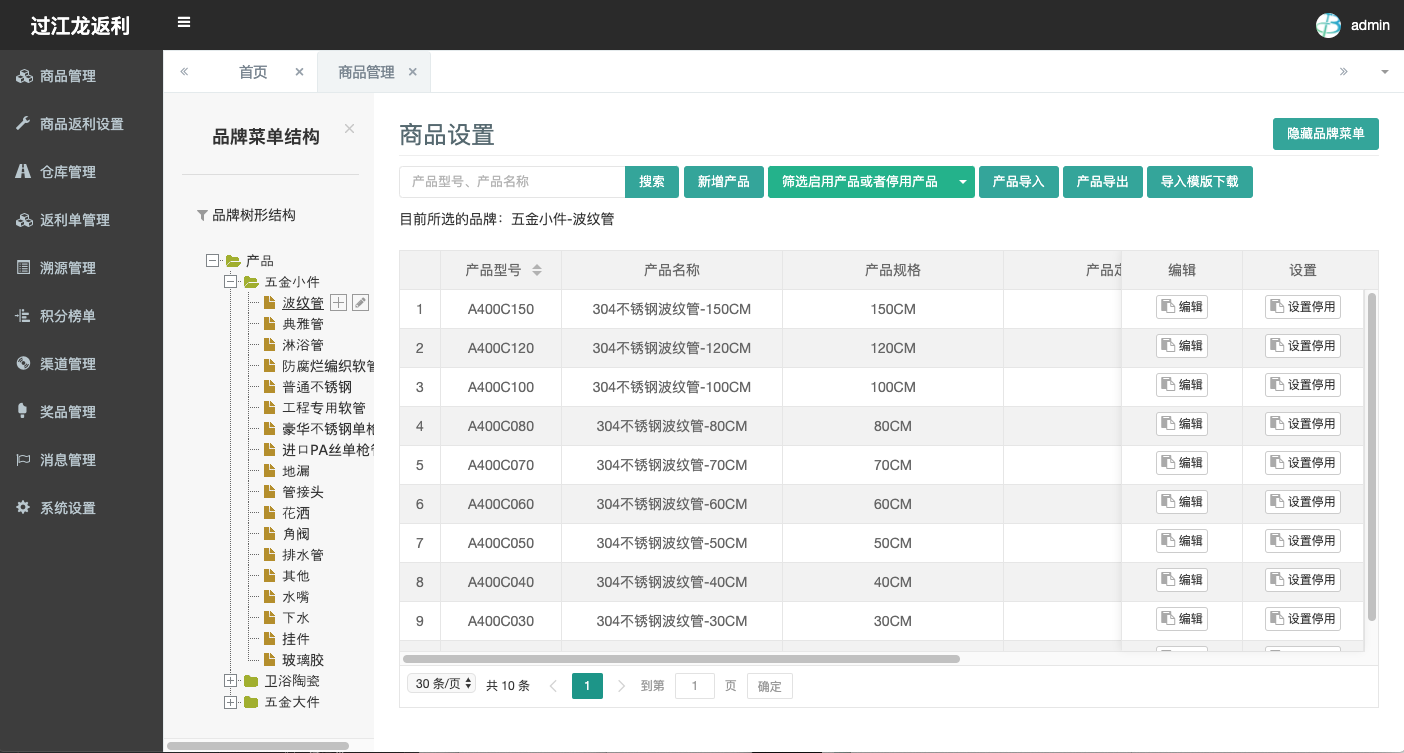Click 编辑 for row A400C150

(x=1182, y=307)
